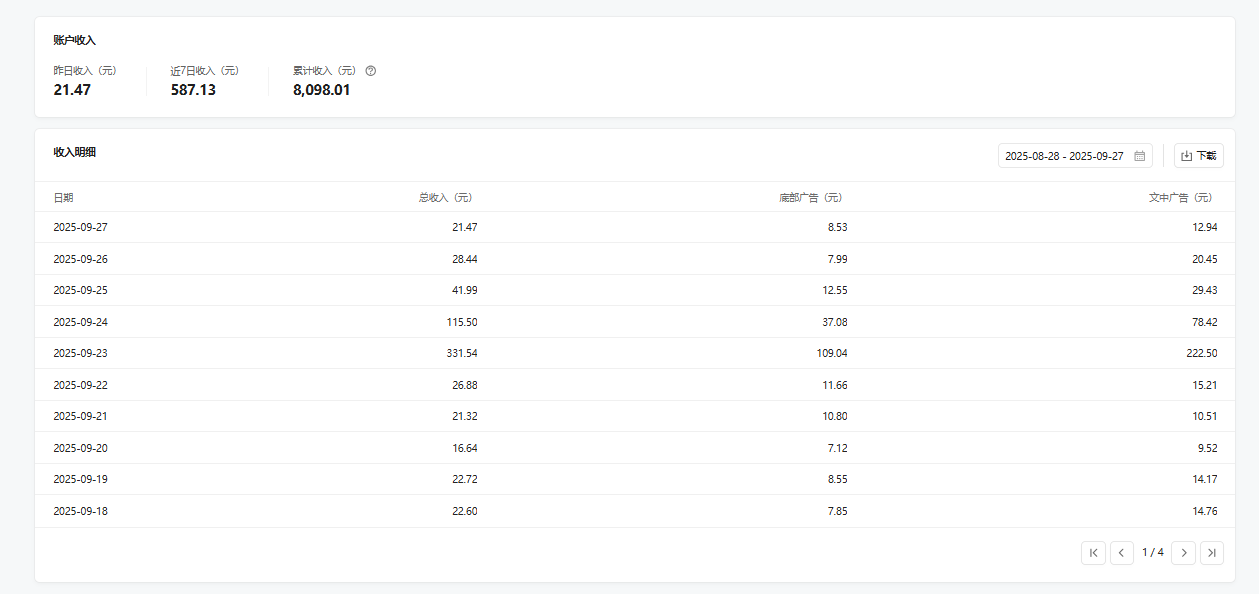Click the 近7日收入 value 587.13

pos(193,90)
